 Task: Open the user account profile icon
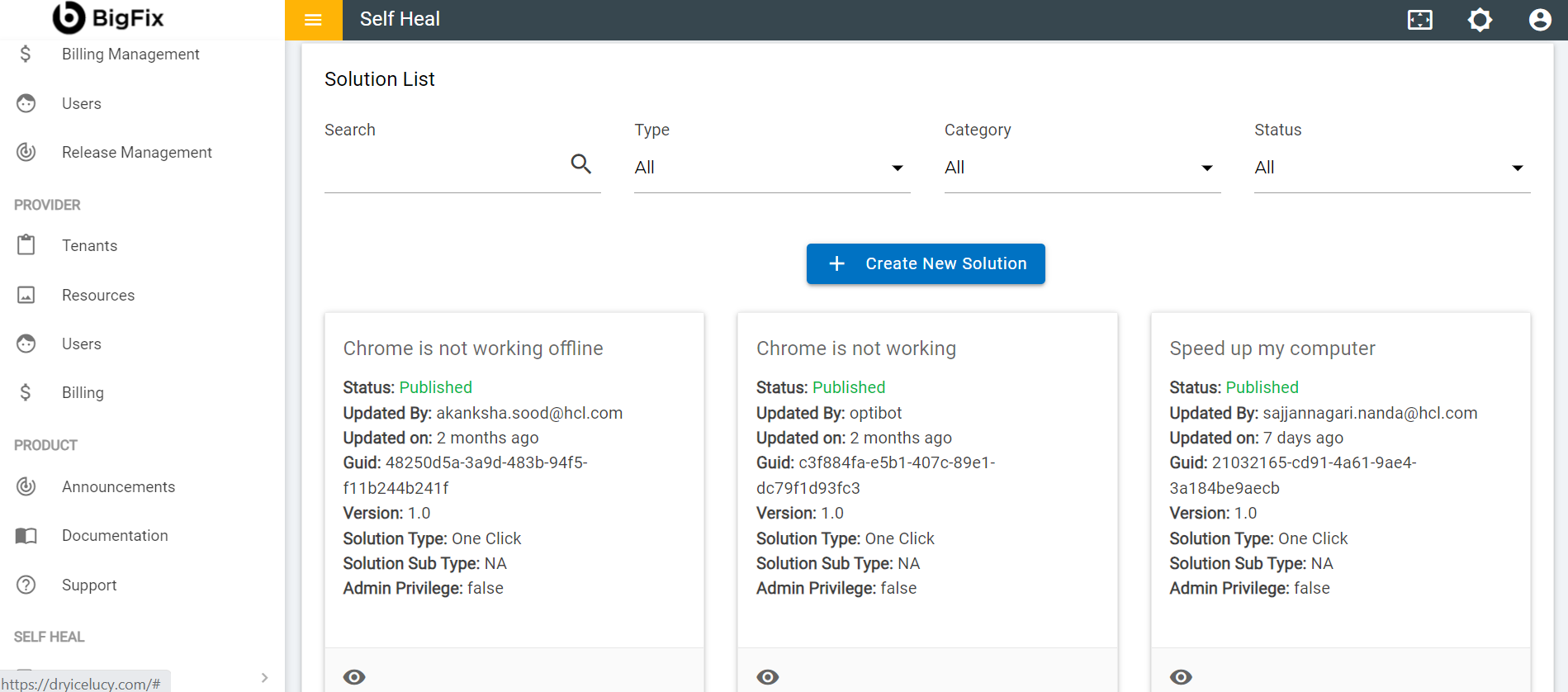(1539, 20)
